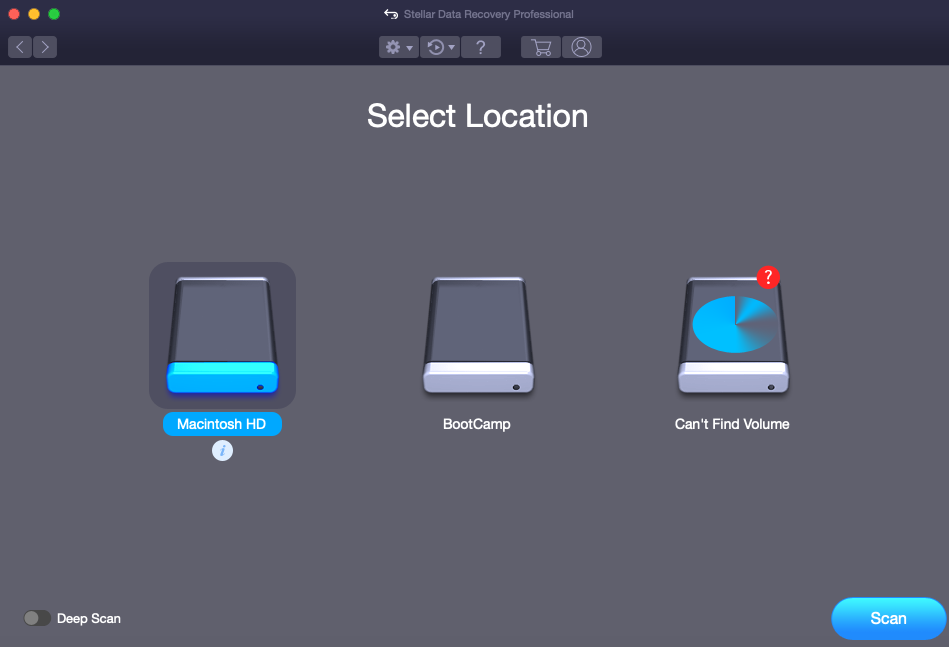Close the window with the red button
Image resolution: width=949 pixels, height=647 pixels.
point(14,14)
